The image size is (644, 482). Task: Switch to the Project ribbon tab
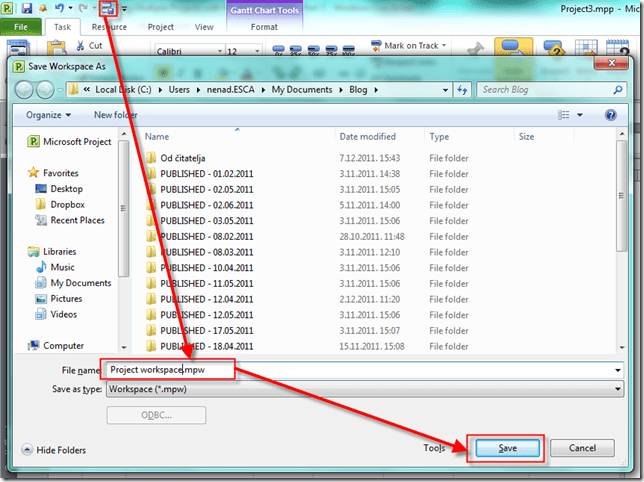[161, 27]
